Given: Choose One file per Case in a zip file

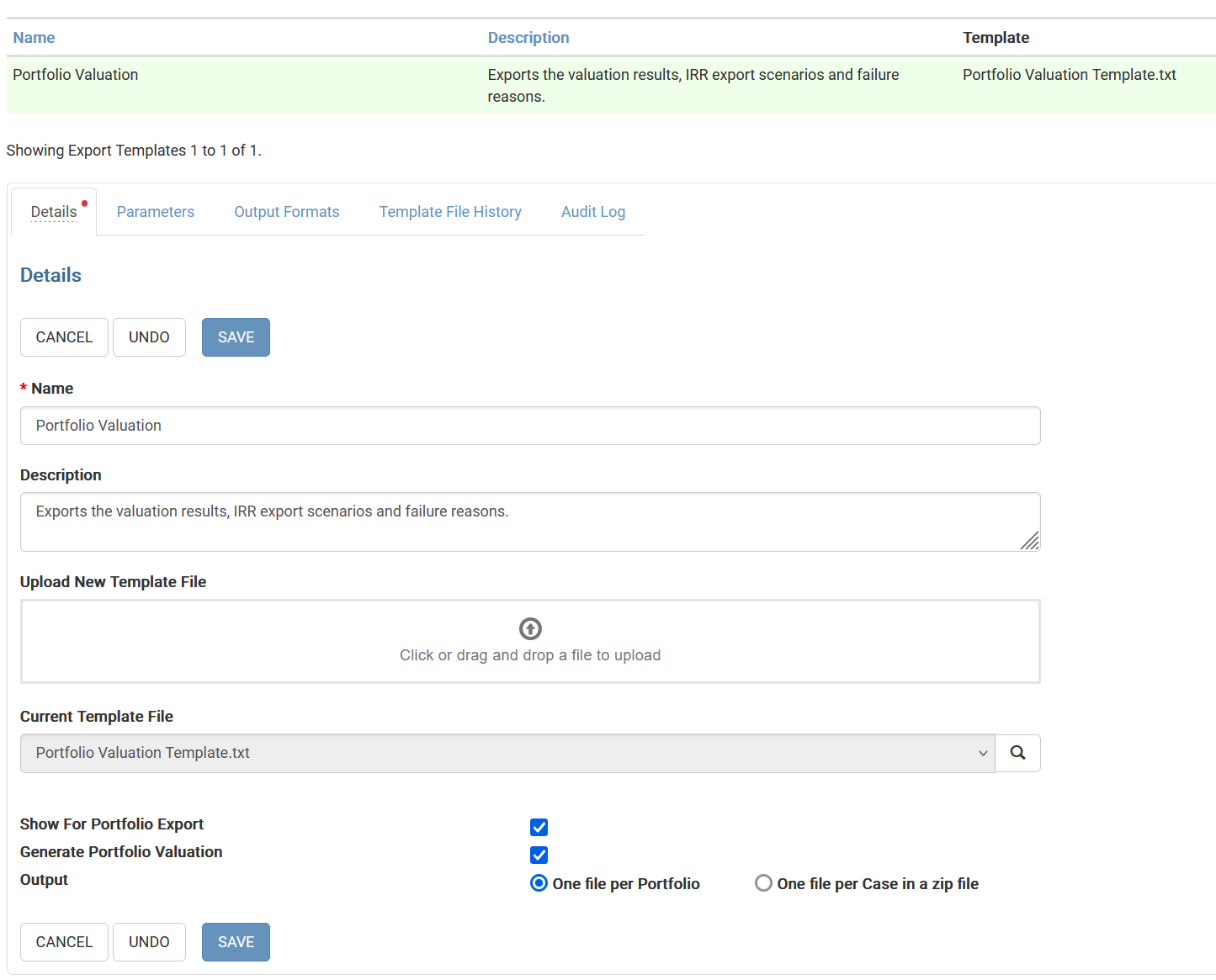Looking at the screenshot, I should 763,883.
